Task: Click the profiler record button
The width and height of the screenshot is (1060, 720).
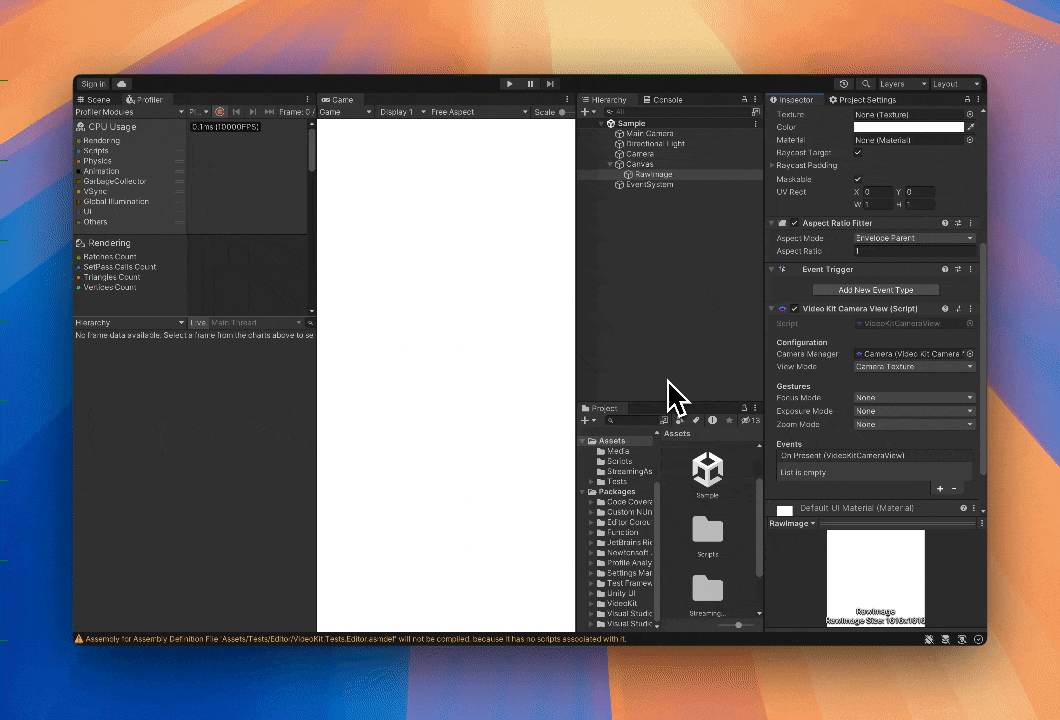Action: pos(220,112)
